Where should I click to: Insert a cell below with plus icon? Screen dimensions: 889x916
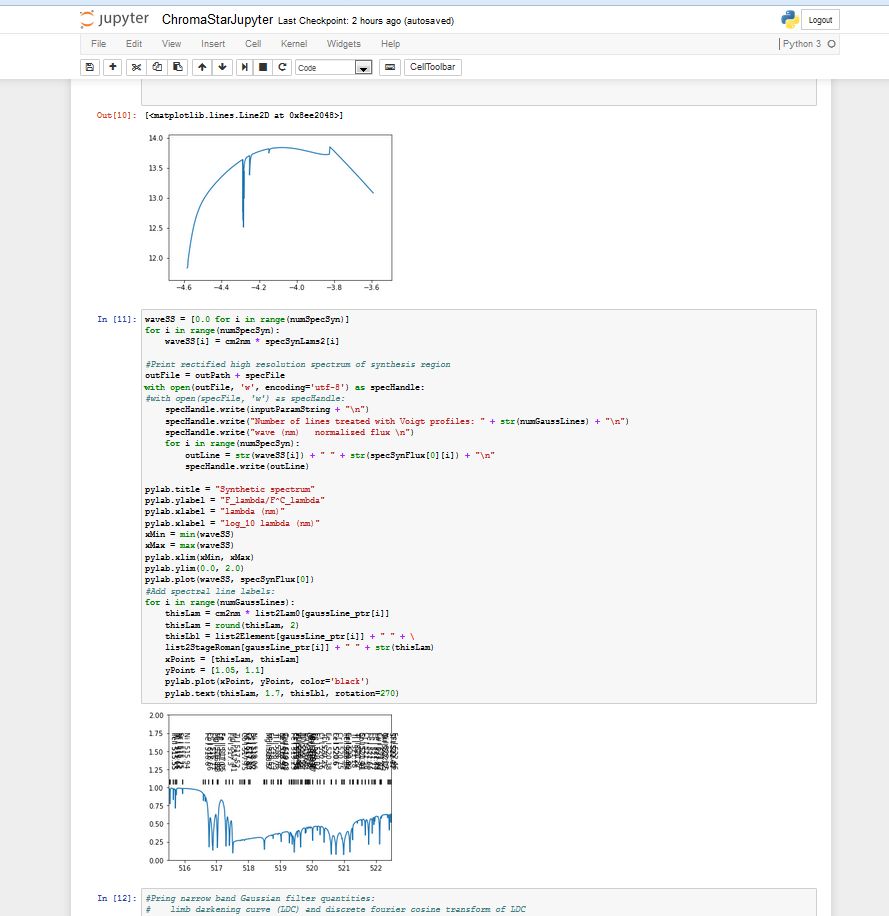point(113,67)
